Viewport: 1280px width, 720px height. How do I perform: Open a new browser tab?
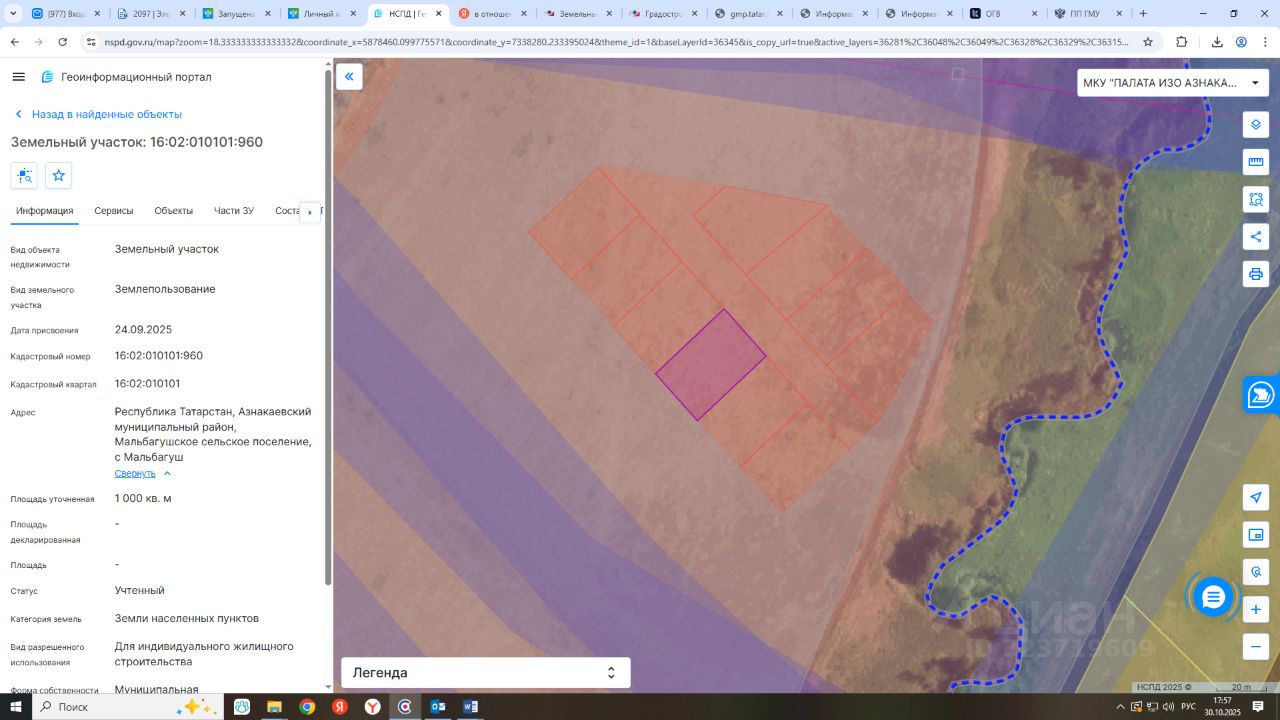coord(1143,14)
